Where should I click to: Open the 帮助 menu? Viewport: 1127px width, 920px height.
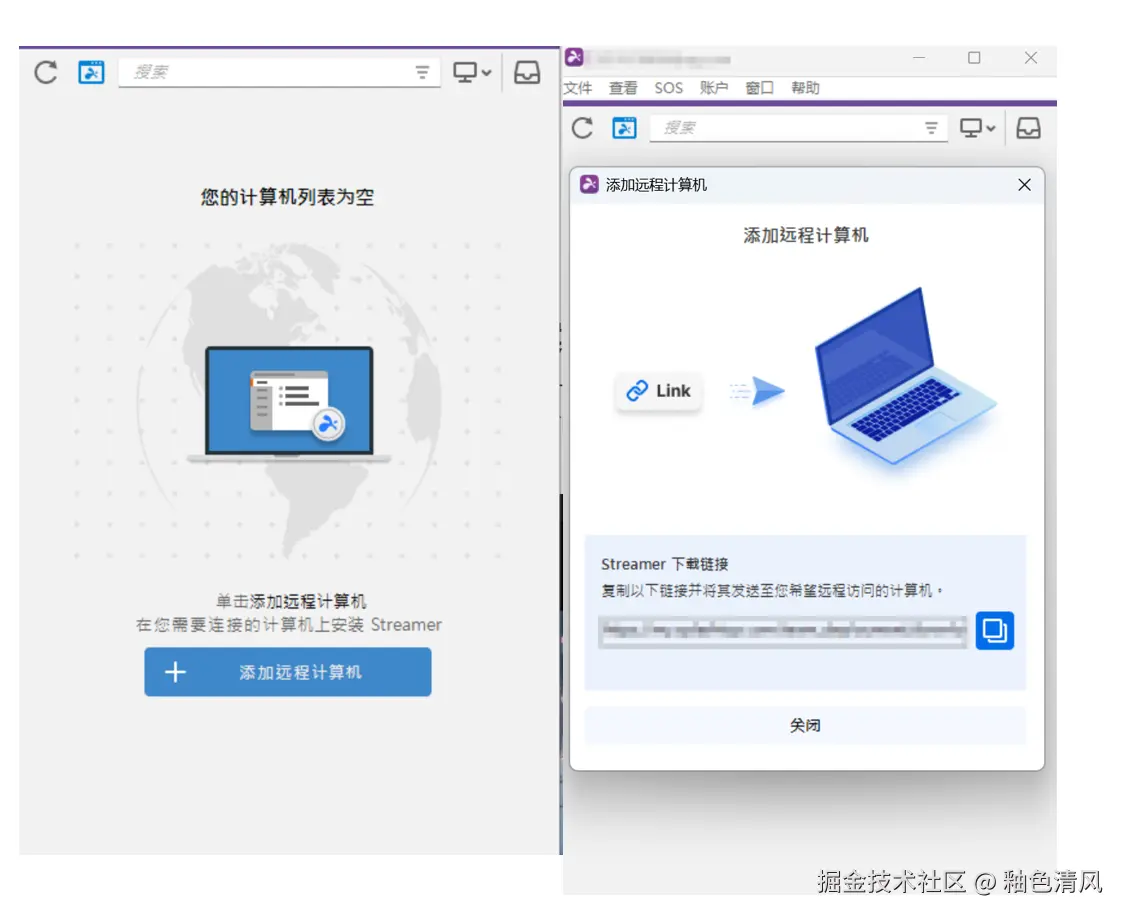pyautogui.click(x=805, y=88)
